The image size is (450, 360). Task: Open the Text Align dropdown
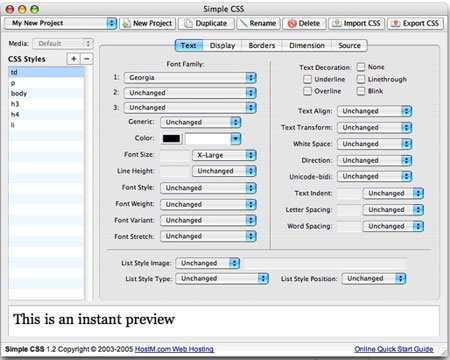coord(375,111)
